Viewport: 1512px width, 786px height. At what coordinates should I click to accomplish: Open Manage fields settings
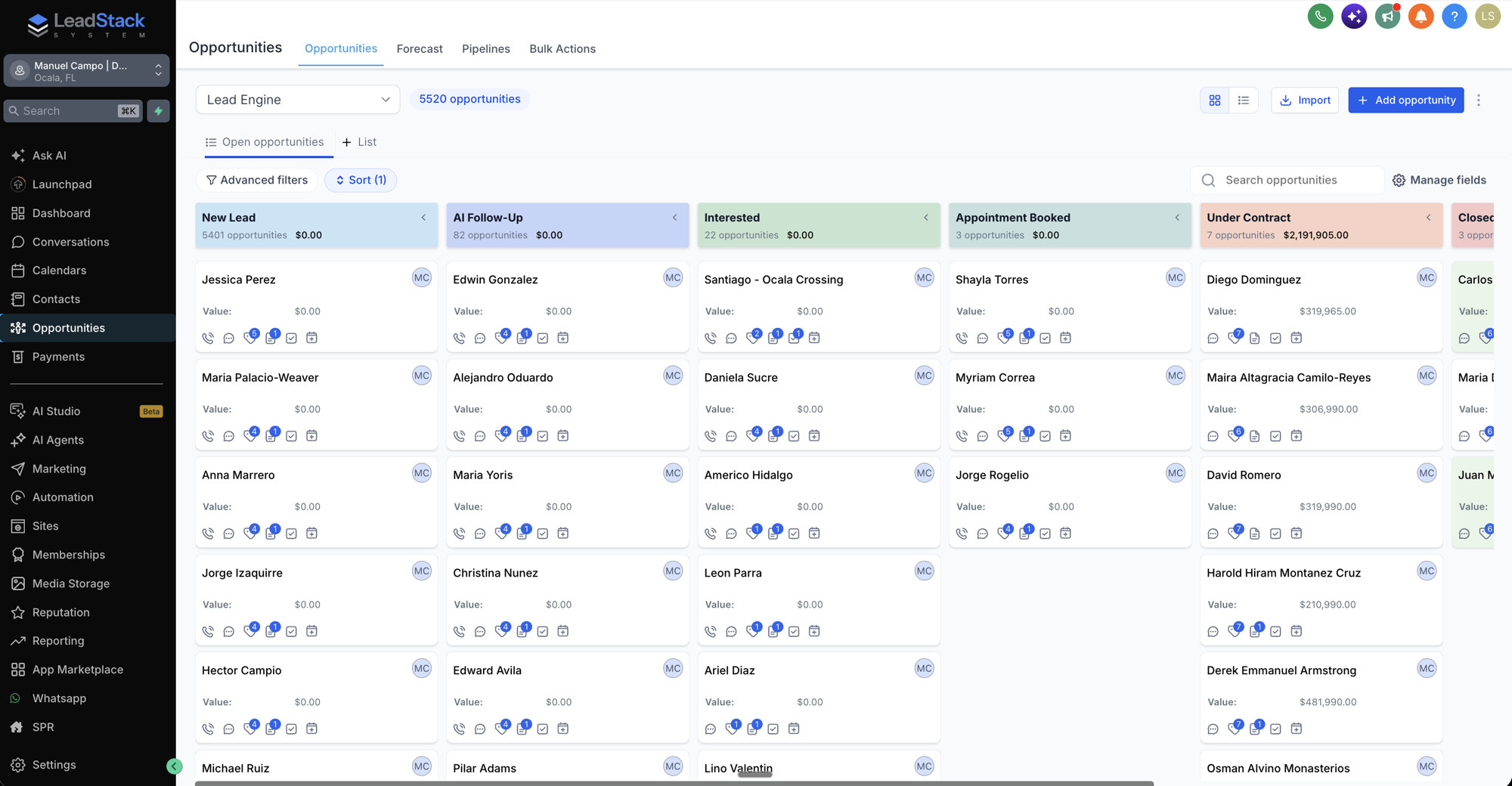click(x=1439, y=180)
